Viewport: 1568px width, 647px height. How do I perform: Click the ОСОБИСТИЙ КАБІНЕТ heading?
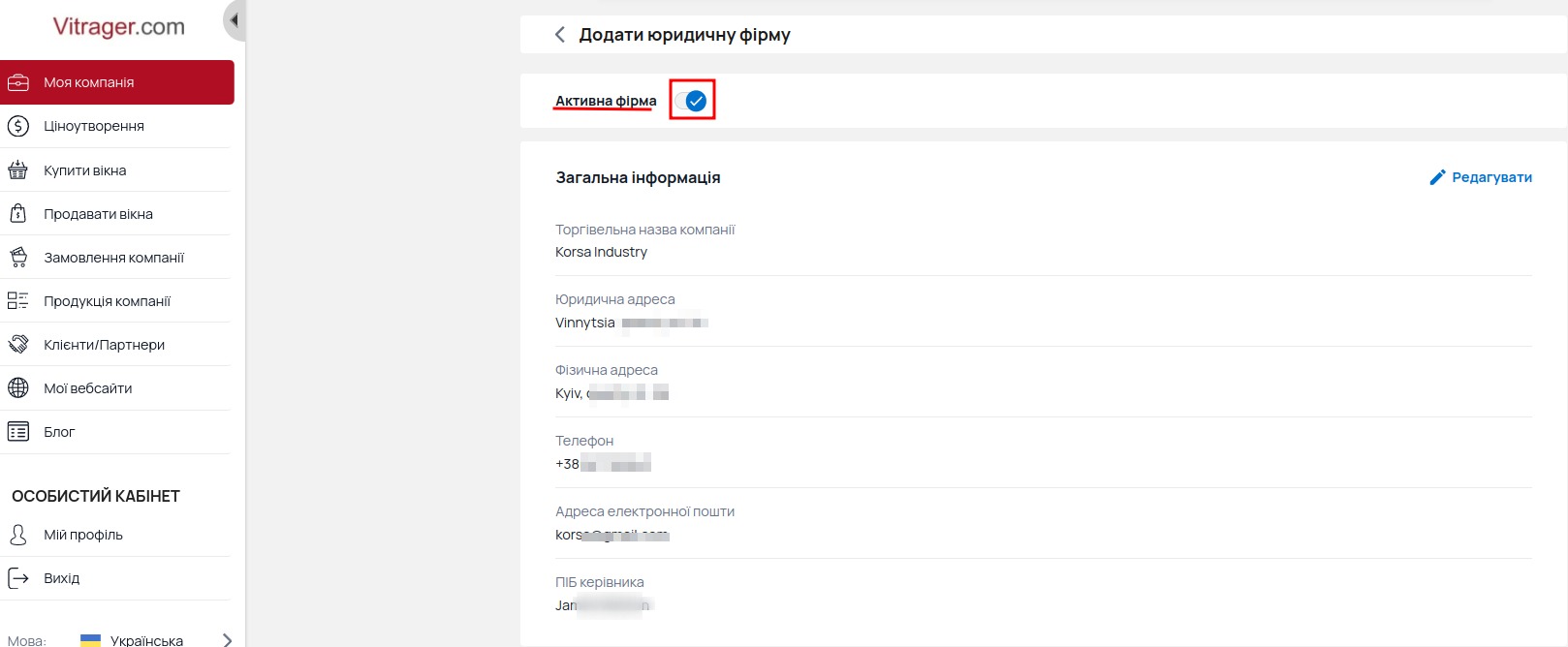point(96,496)
